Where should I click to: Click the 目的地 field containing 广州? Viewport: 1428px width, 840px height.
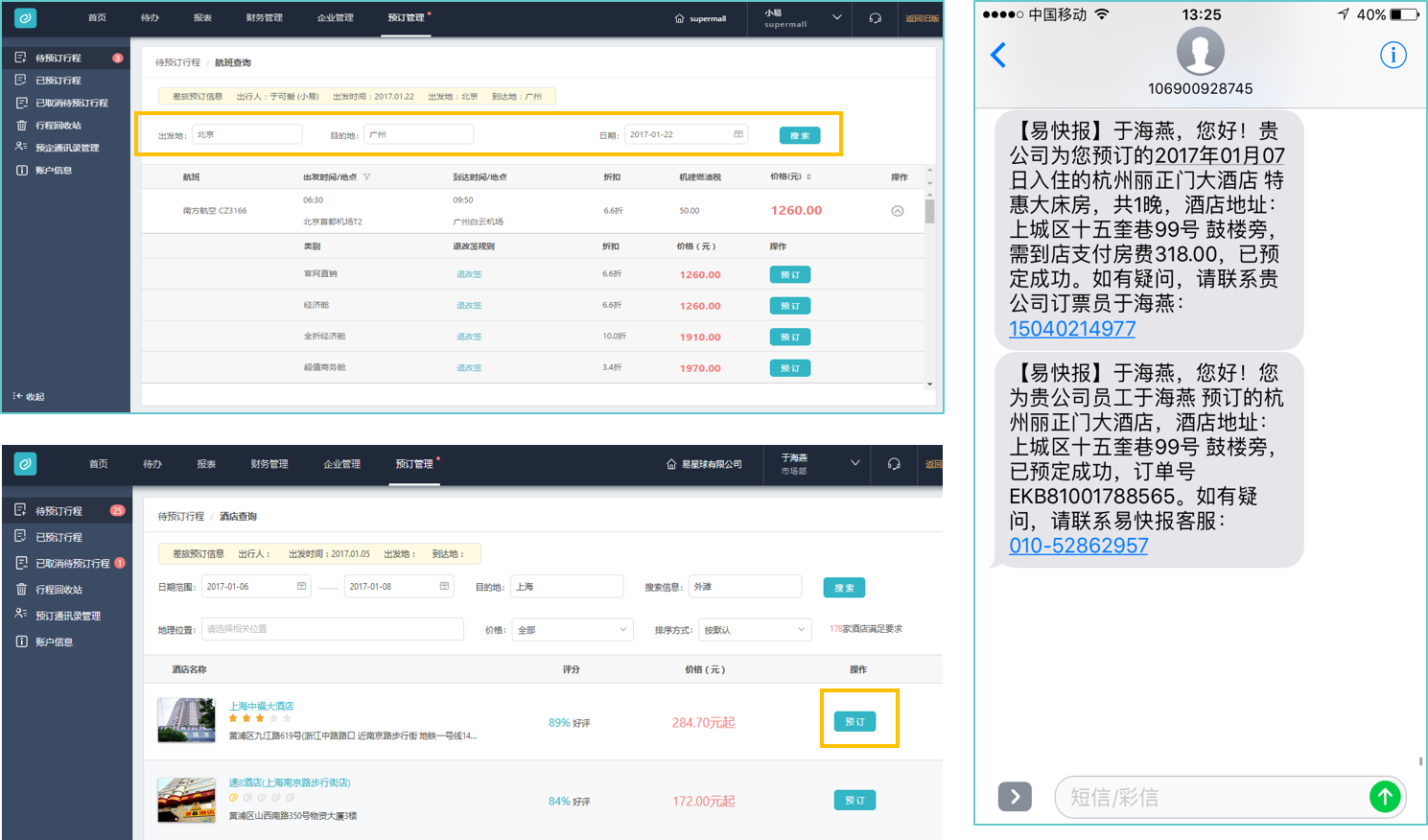(x=418, y=134)
